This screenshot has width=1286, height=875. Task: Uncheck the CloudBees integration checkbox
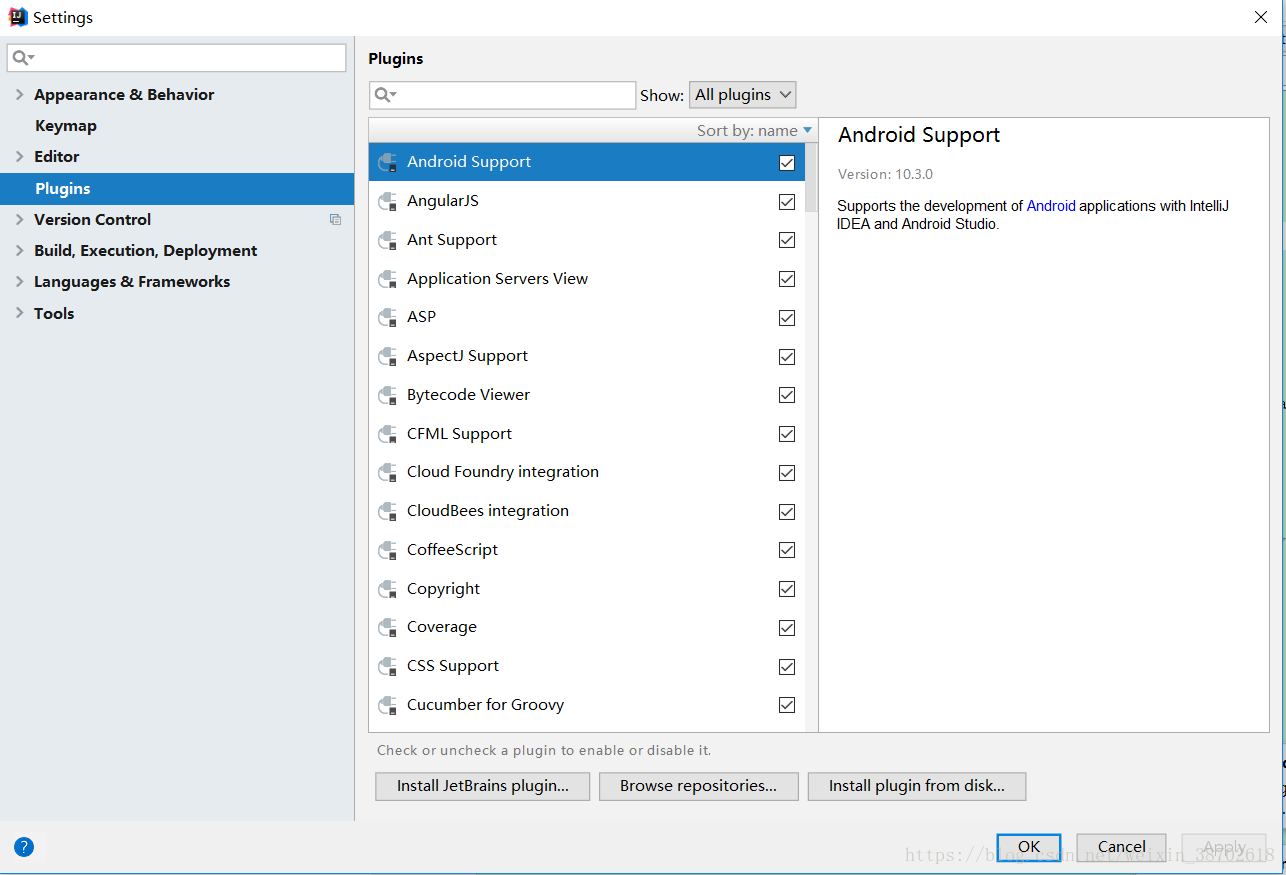click(x=787, y=512)
